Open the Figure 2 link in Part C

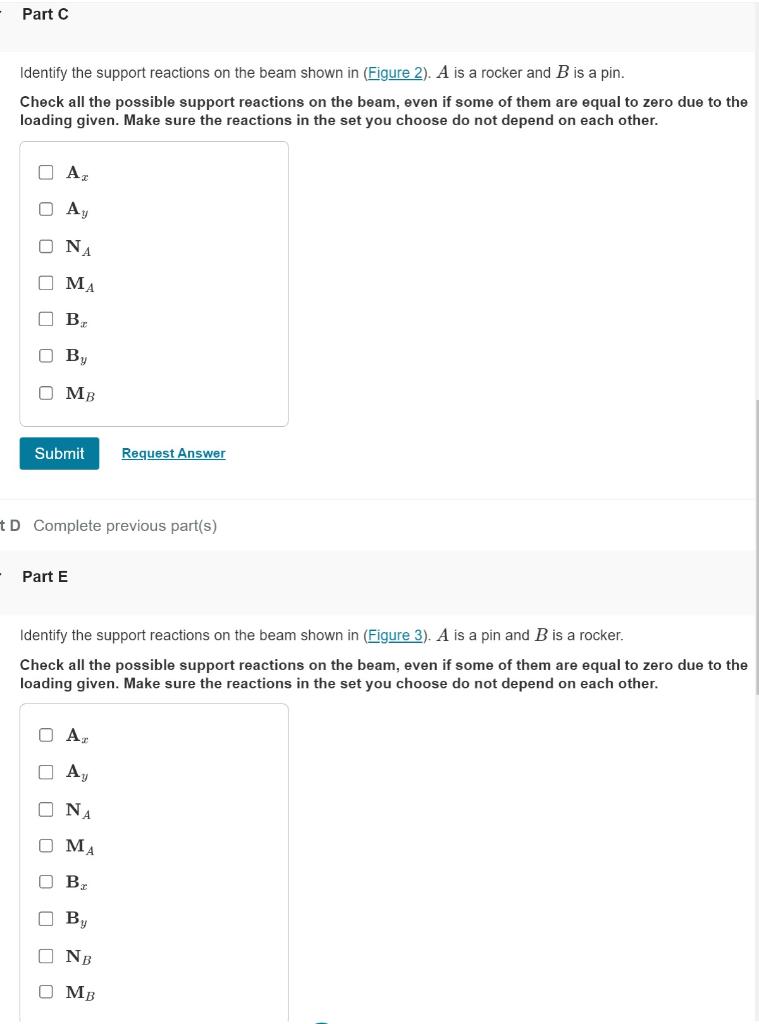pos(394,72)
